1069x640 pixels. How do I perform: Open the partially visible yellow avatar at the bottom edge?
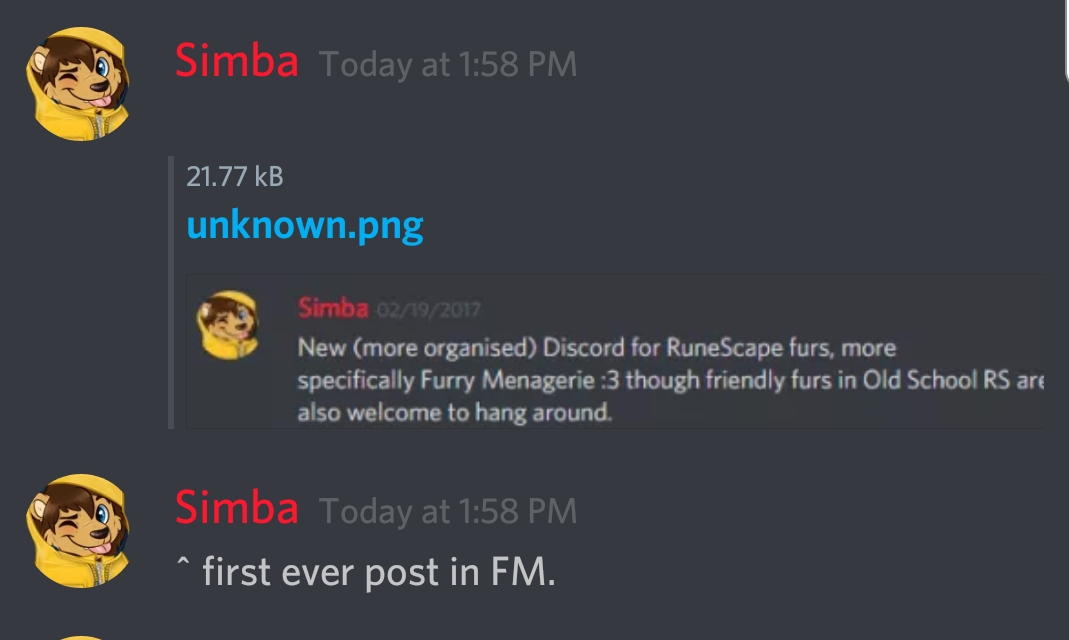pyautogui.click(x=82, y=637)
